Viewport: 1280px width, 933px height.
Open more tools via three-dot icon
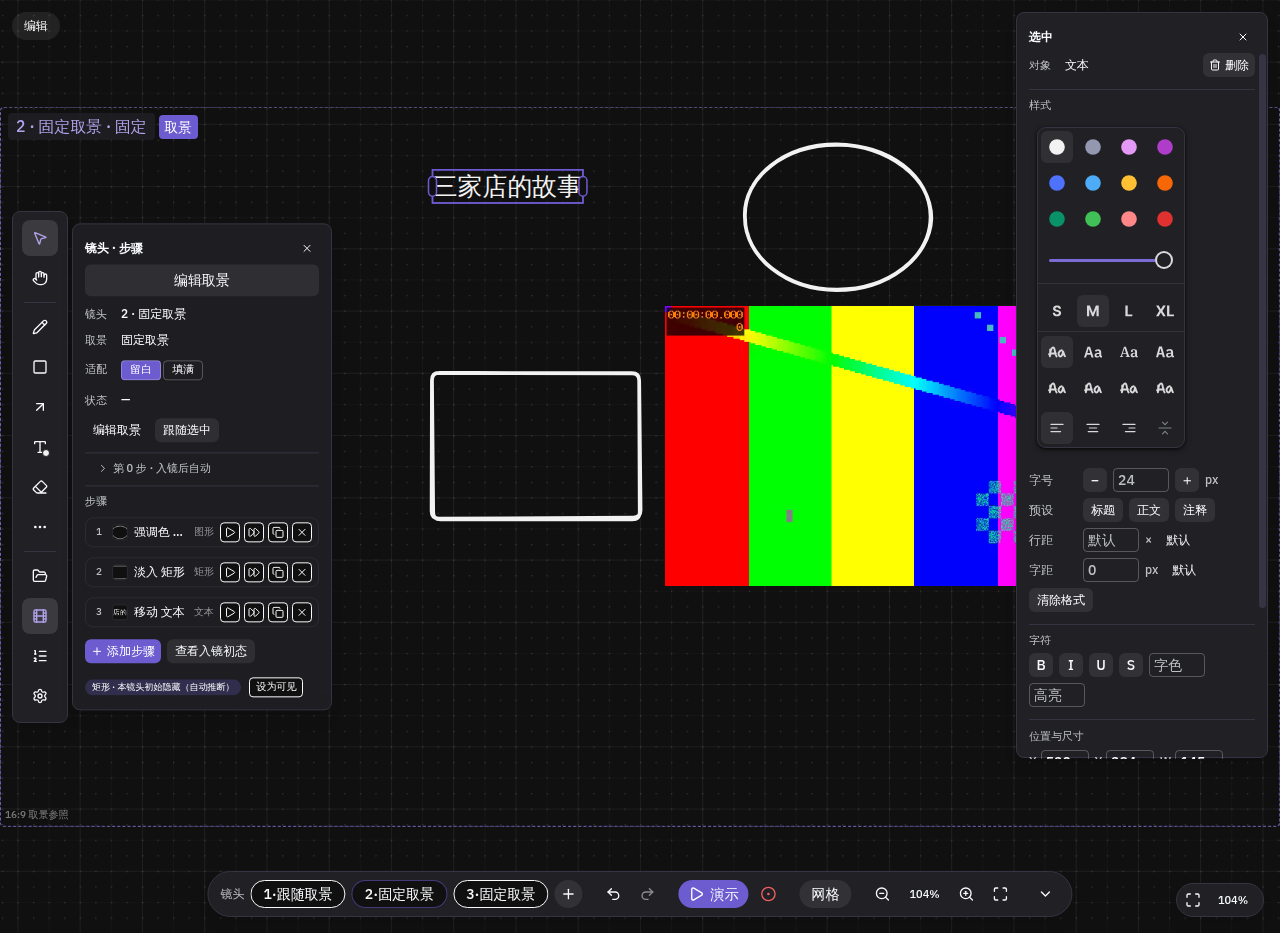[x=40, y=527]
